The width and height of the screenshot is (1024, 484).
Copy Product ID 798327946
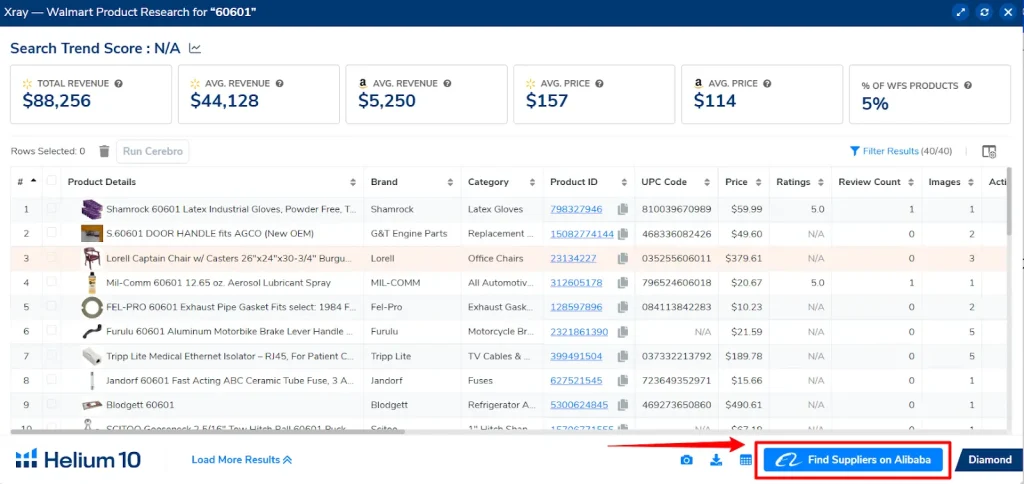[x=623, y=209]
